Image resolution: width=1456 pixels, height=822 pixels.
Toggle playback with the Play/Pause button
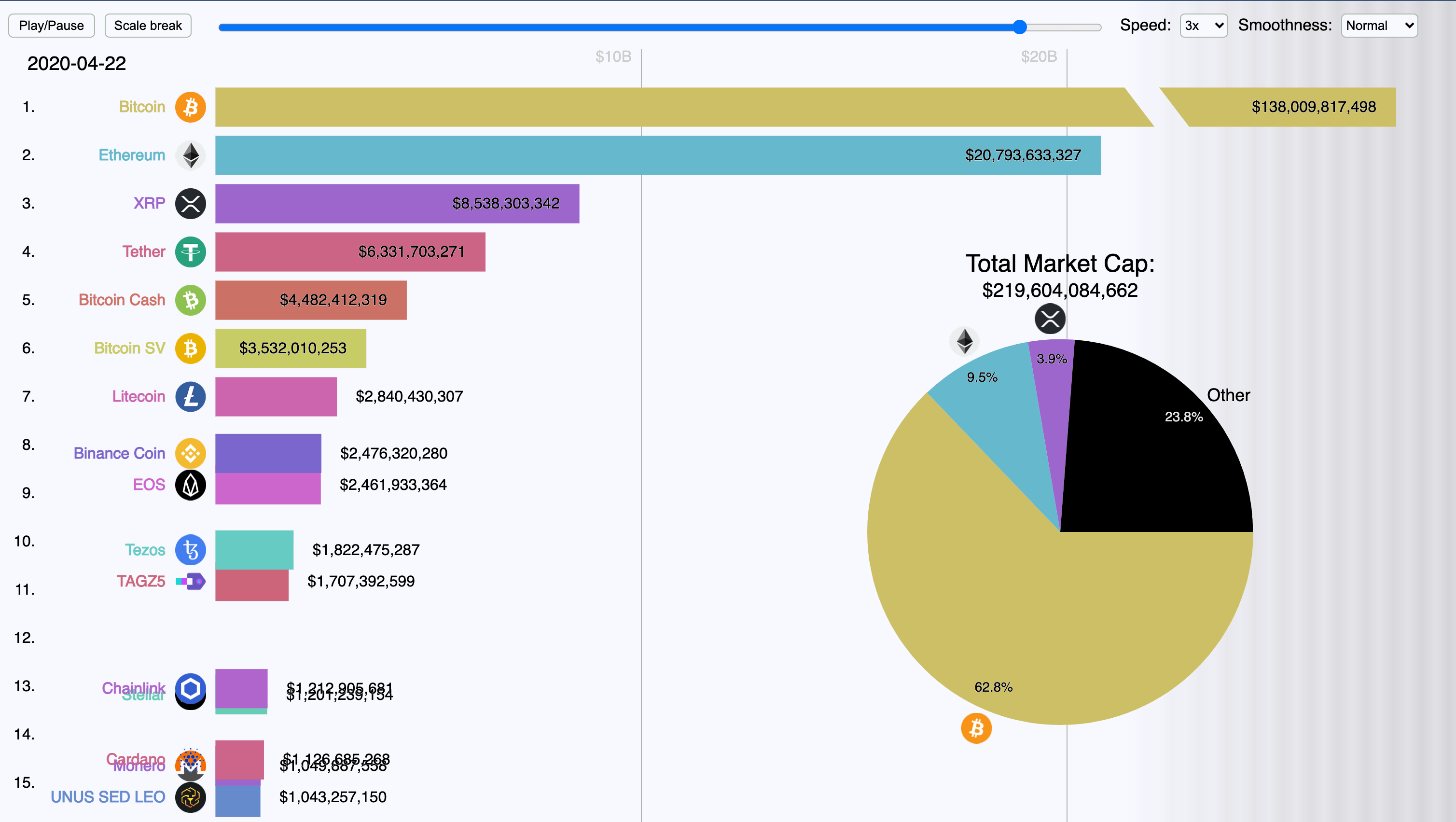click(x=52, y=26)
